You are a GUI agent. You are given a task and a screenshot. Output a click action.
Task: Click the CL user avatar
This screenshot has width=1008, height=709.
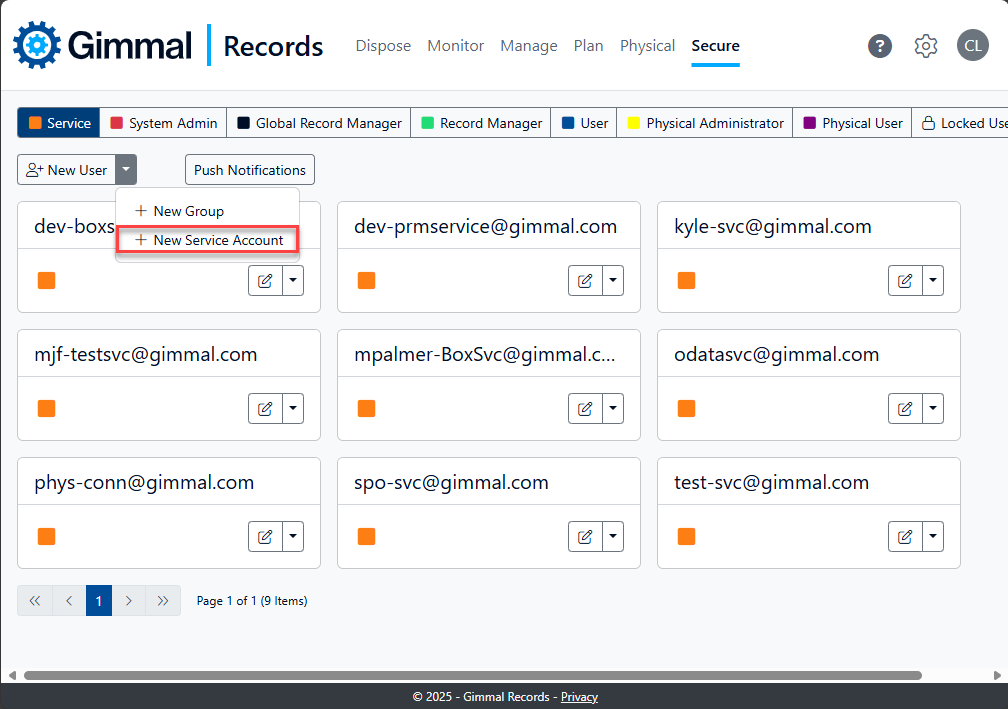(972, 46)
